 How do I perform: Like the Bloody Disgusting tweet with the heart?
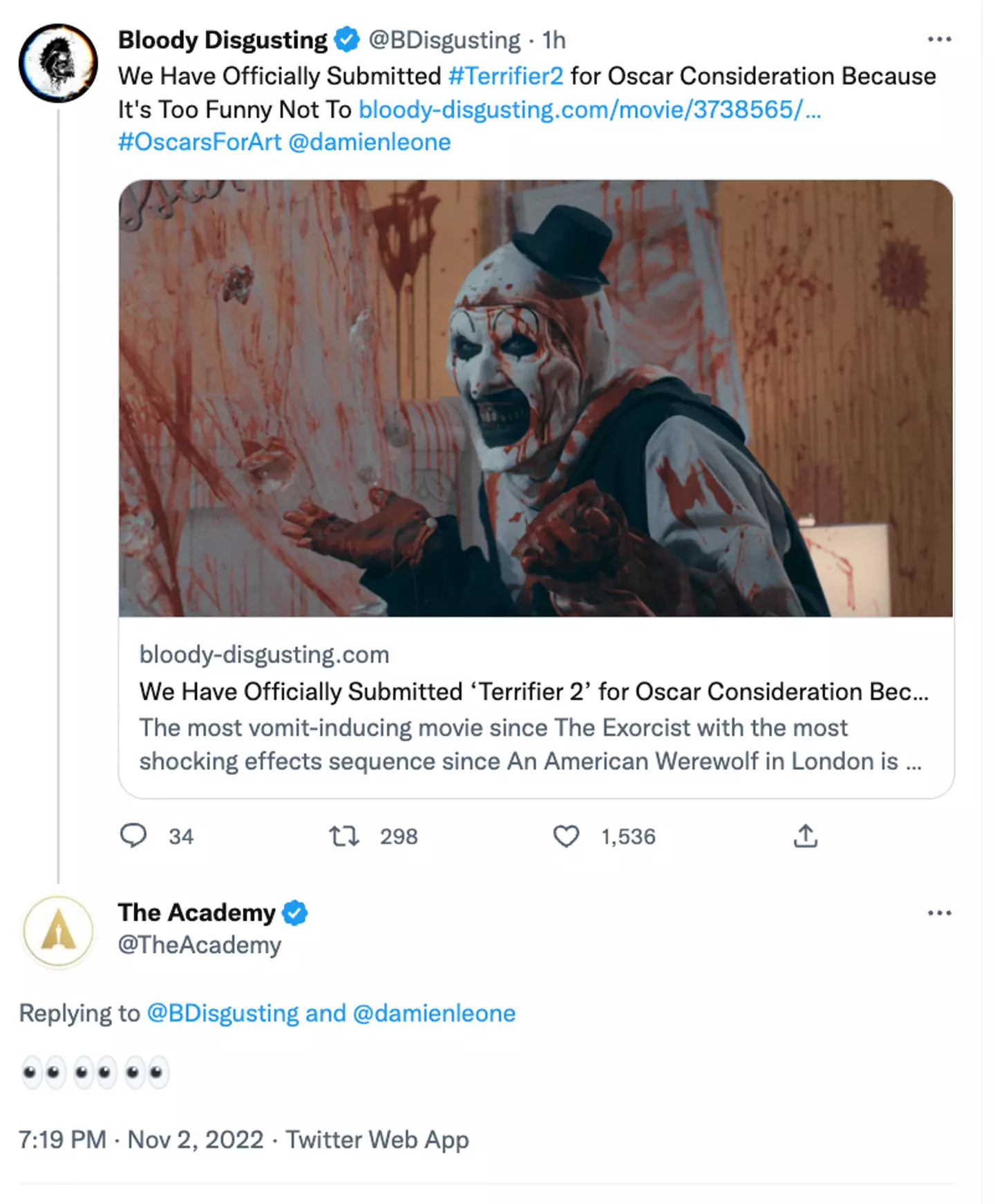point(566,836)
